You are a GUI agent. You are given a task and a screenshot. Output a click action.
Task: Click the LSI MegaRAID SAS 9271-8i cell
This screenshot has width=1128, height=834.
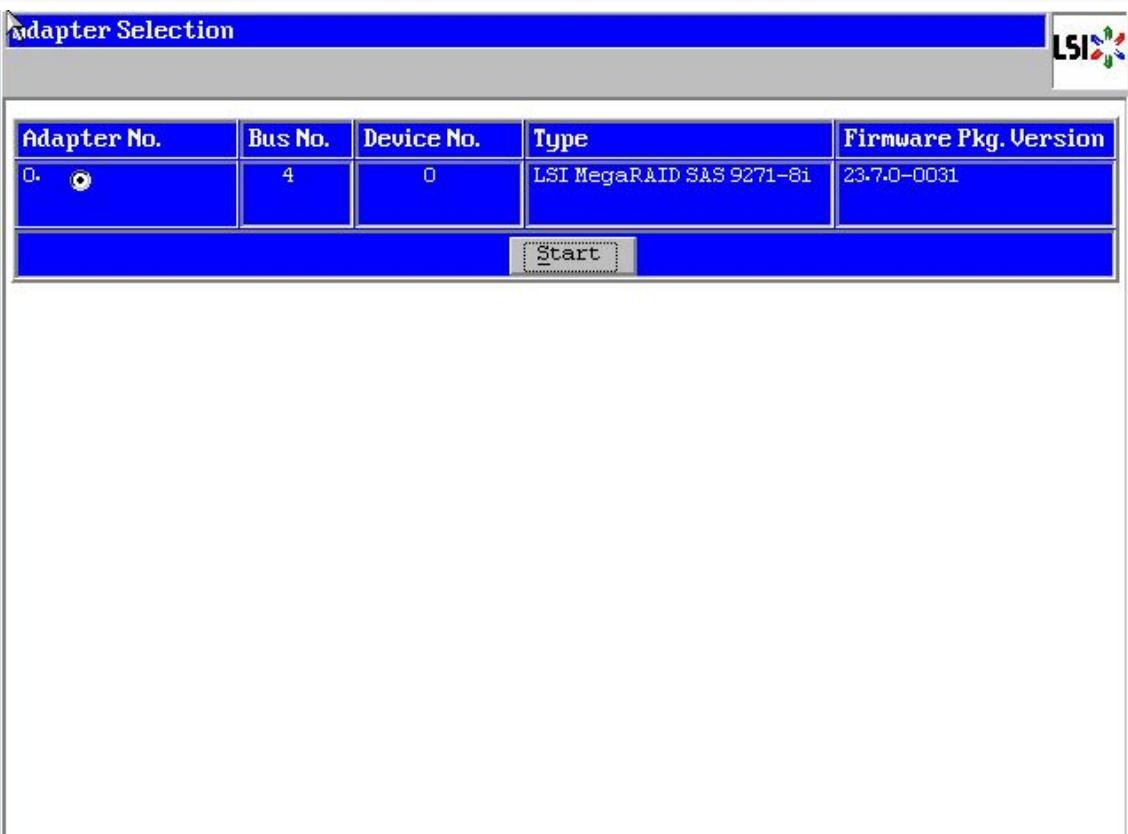(x=679, y=194)
